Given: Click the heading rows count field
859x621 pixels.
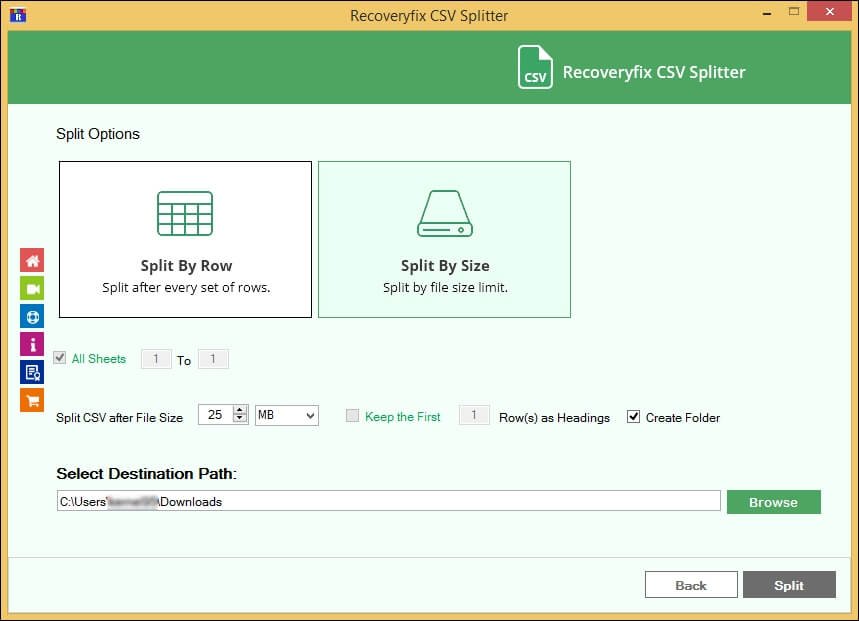Looking at the screenshot, I should pyautogui.click(x=474, y=415).
